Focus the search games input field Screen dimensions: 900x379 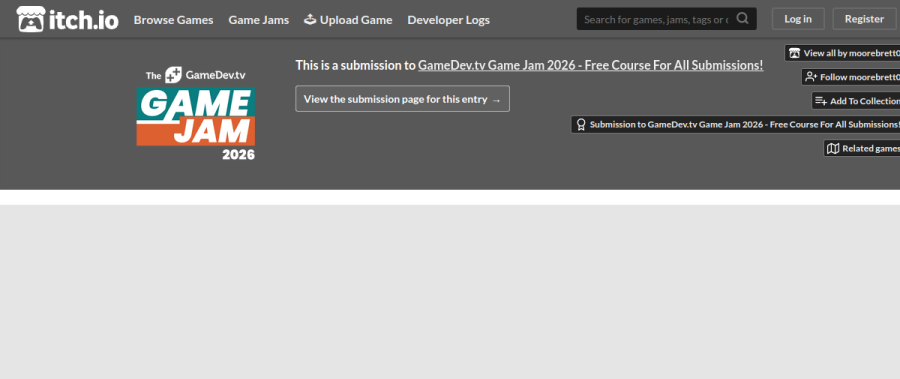pos(656,20)
